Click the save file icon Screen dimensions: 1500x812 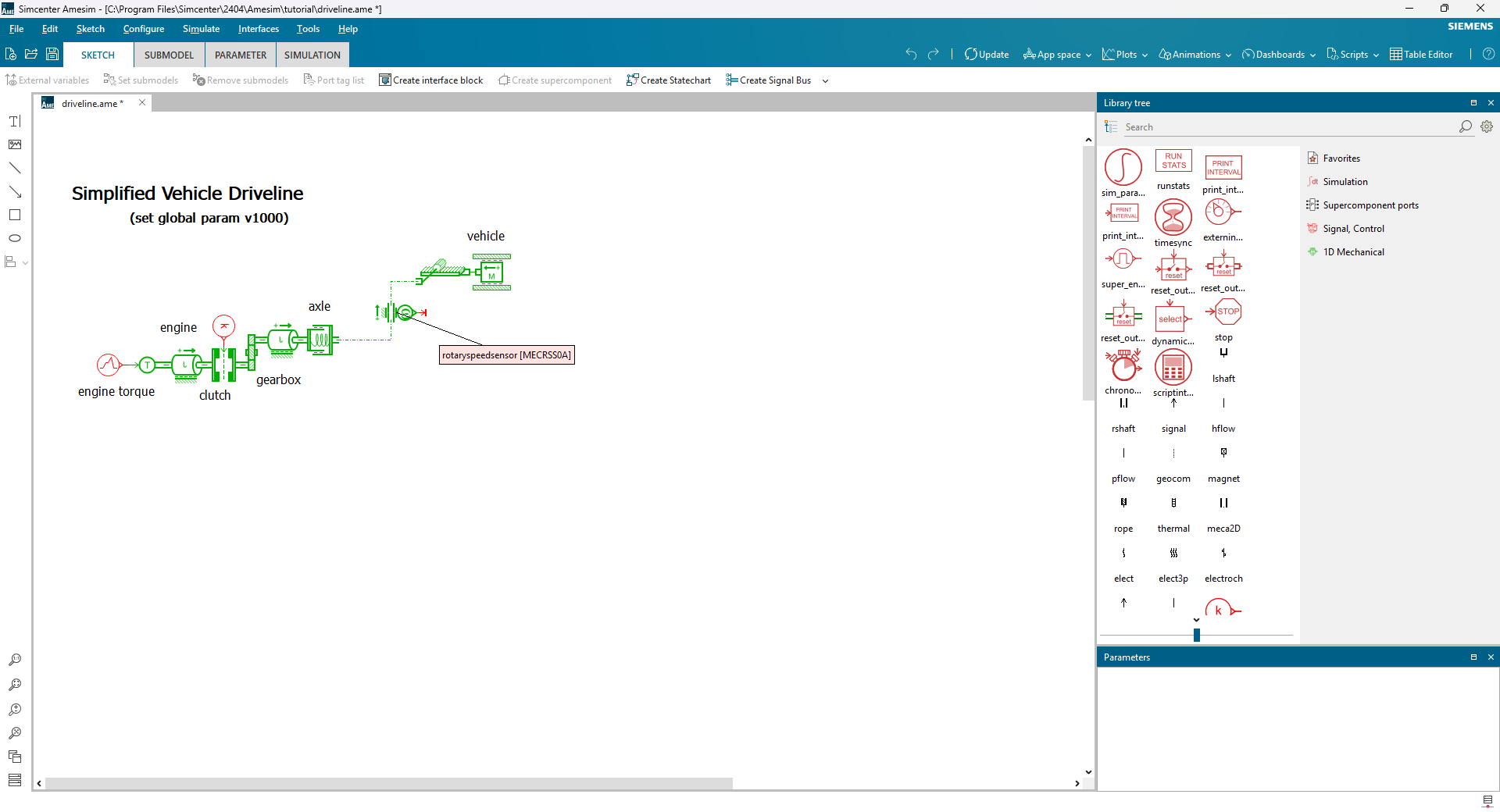pyautogui.click(x=52, y=54)
